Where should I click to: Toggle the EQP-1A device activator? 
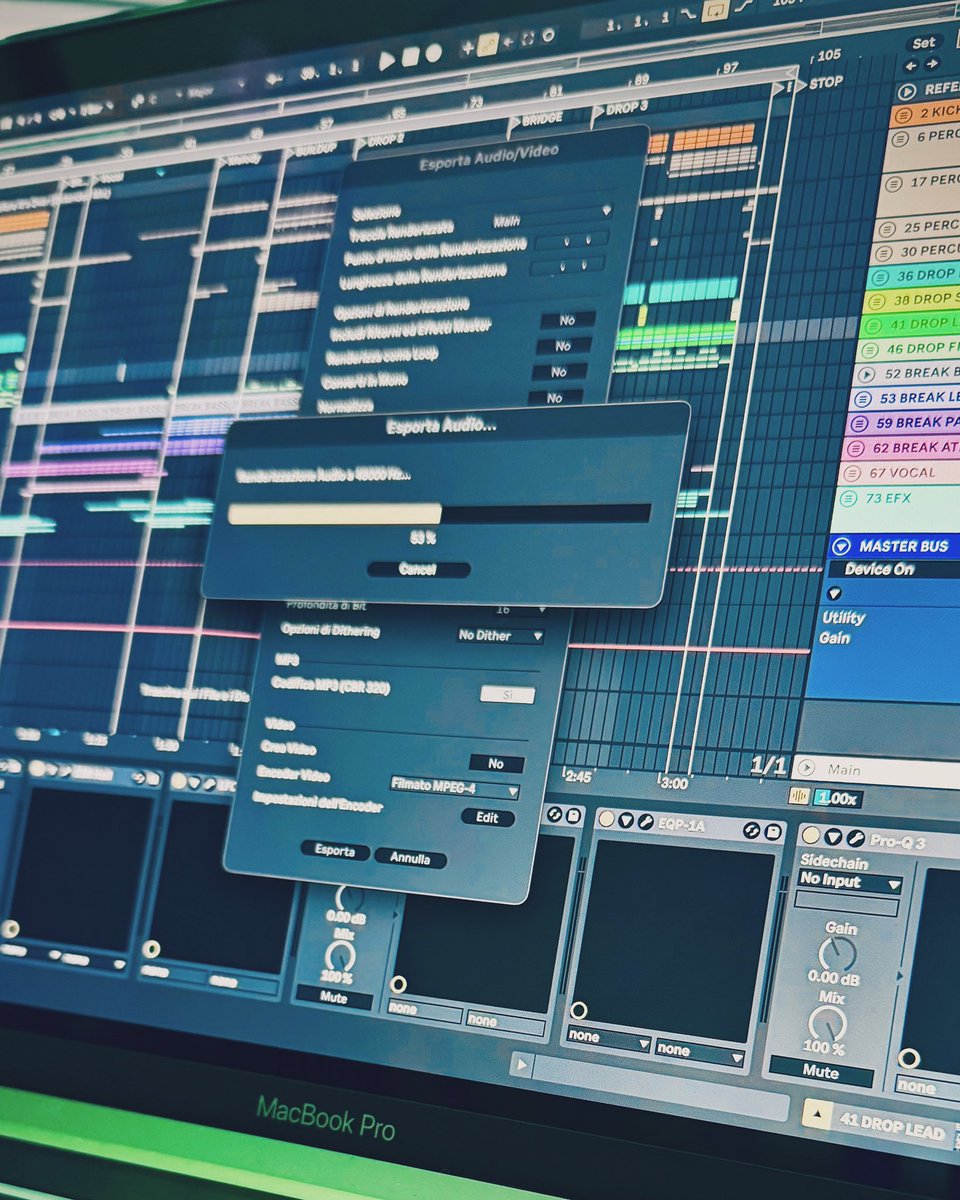[606, 819]
